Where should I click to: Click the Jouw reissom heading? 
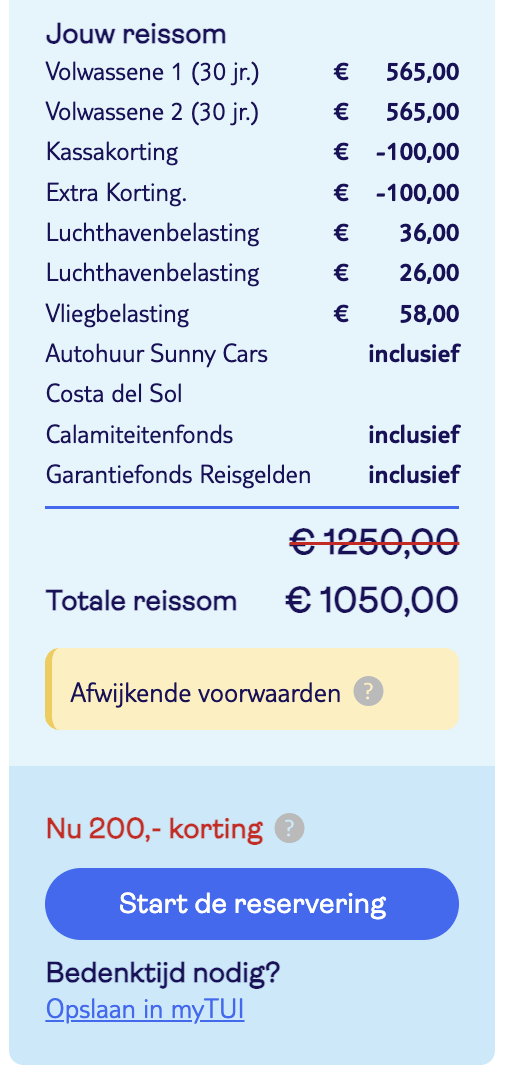click(136, 34)
